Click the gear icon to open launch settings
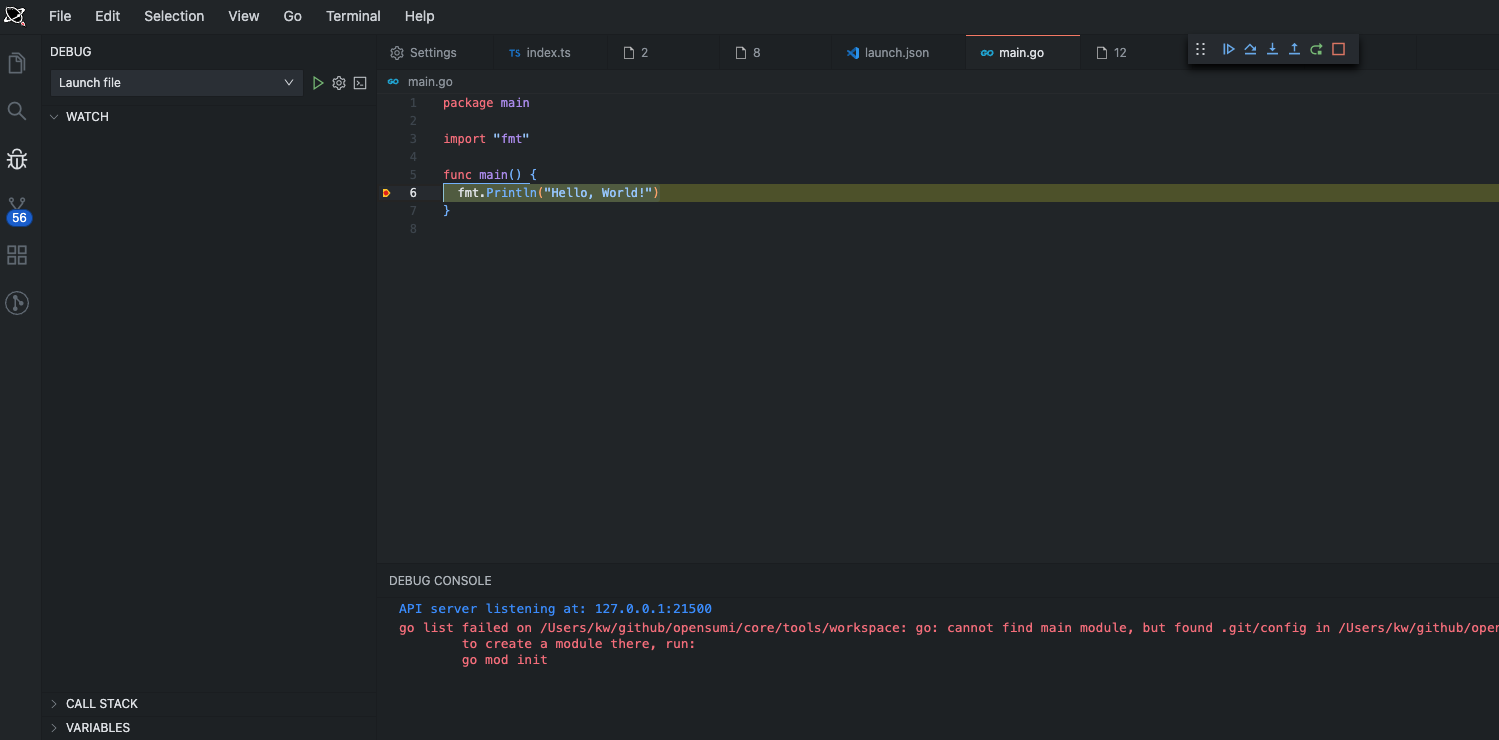Image resolution: width=1499 pixels, height=740 pixels. click(338, 82)
